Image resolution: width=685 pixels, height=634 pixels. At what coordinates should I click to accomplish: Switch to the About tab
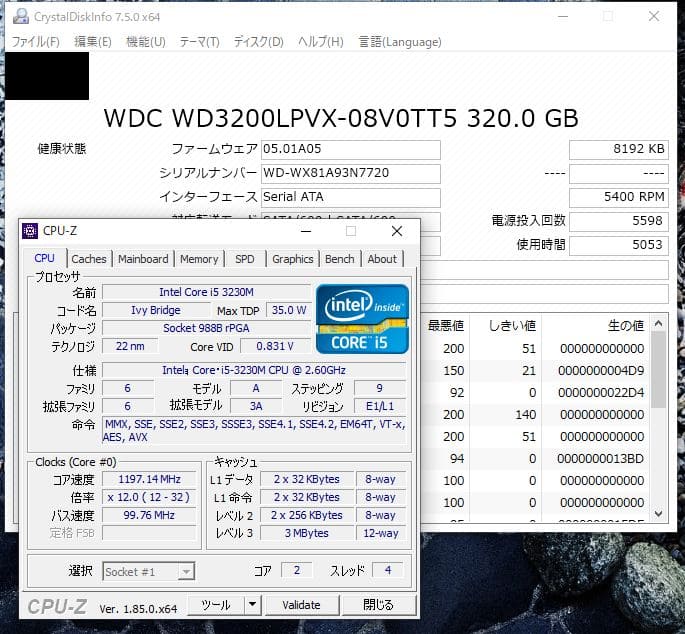pyautogui.click(x=382, y=259)
